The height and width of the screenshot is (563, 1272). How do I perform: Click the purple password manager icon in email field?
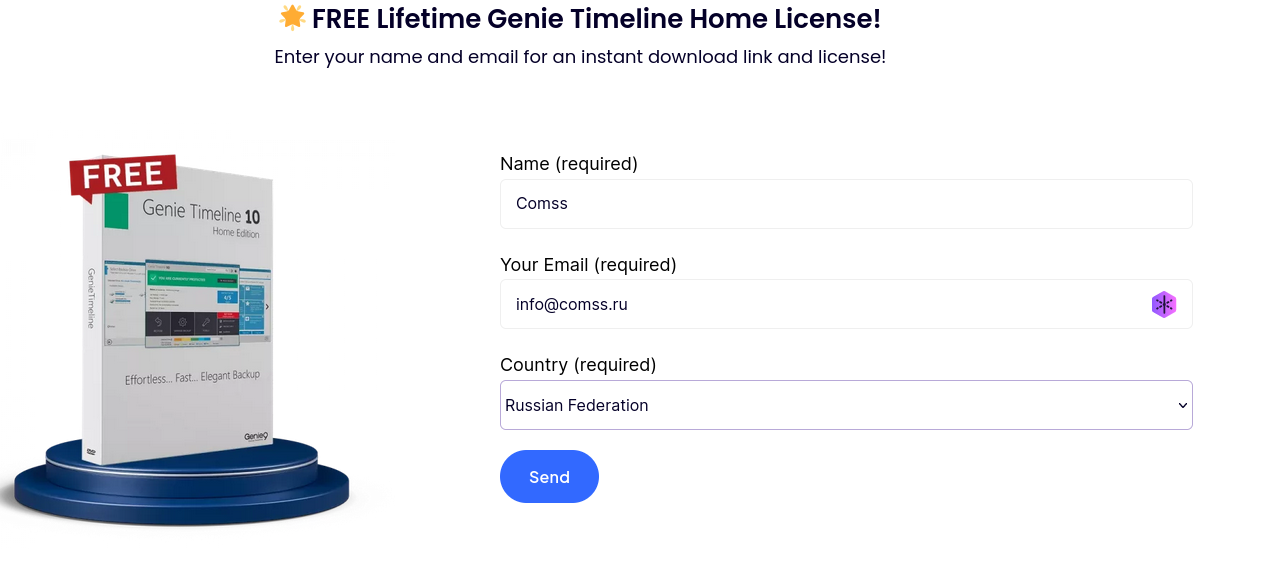click(x=1163, y=305)
